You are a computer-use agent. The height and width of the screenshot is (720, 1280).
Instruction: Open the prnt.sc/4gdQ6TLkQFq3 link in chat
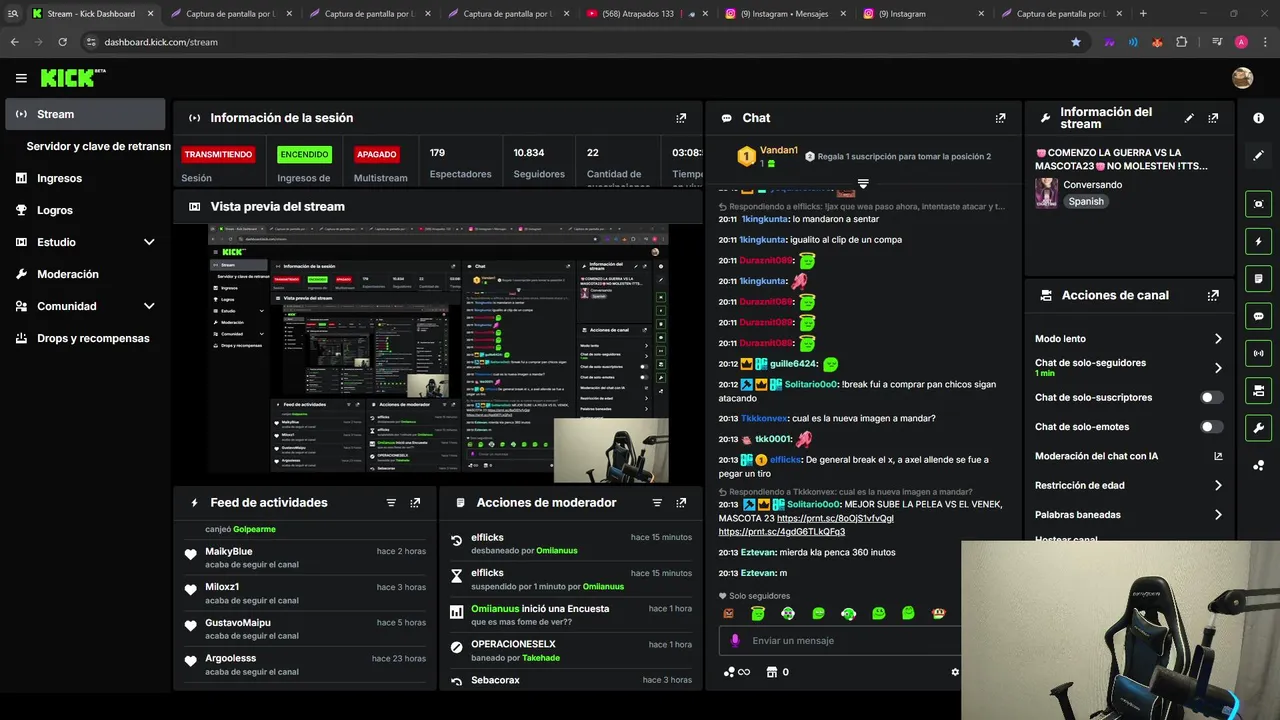point(781,532)
